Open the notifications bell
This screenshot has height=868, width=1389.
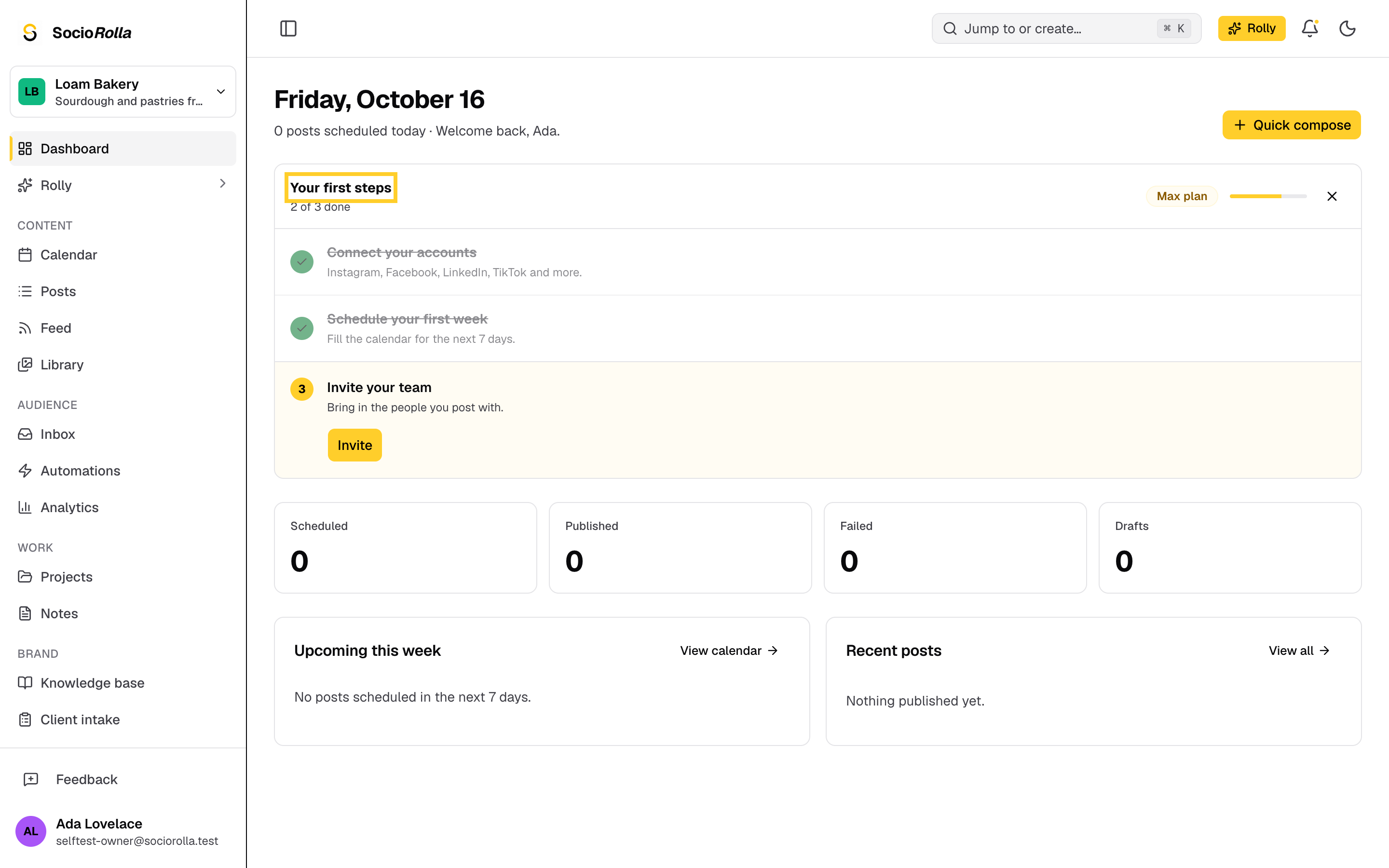pyautogui.click(x=1309, y=29)
